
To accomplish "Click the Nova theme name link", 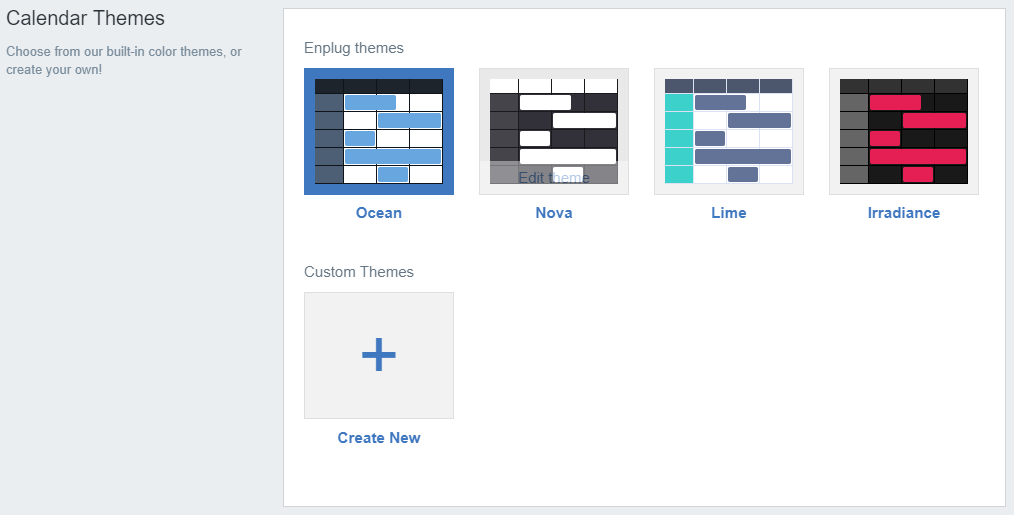I will tap(554, 213).
